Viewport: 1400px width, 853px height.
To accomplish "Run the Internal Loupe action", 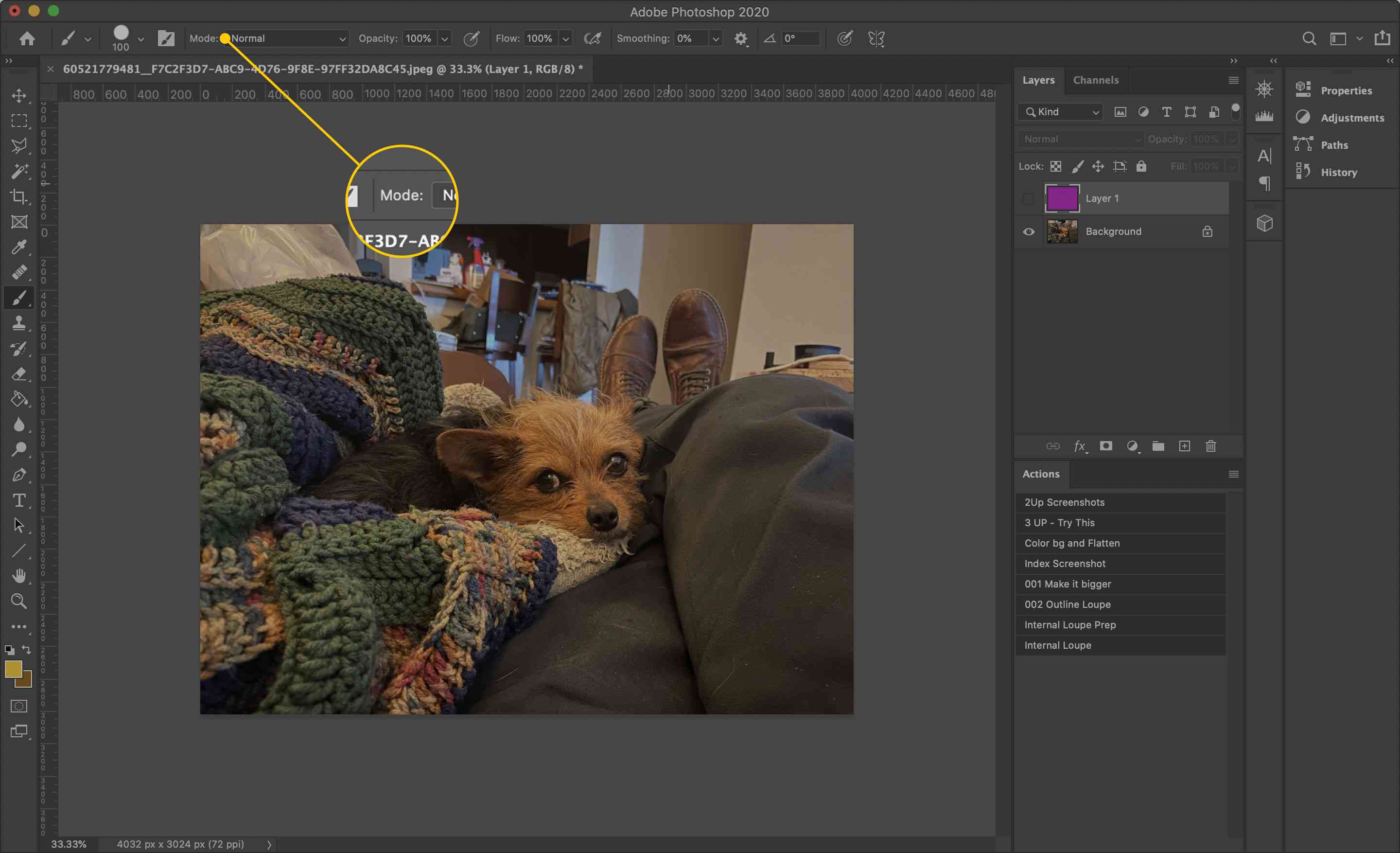I will [x=1058, y=645].
